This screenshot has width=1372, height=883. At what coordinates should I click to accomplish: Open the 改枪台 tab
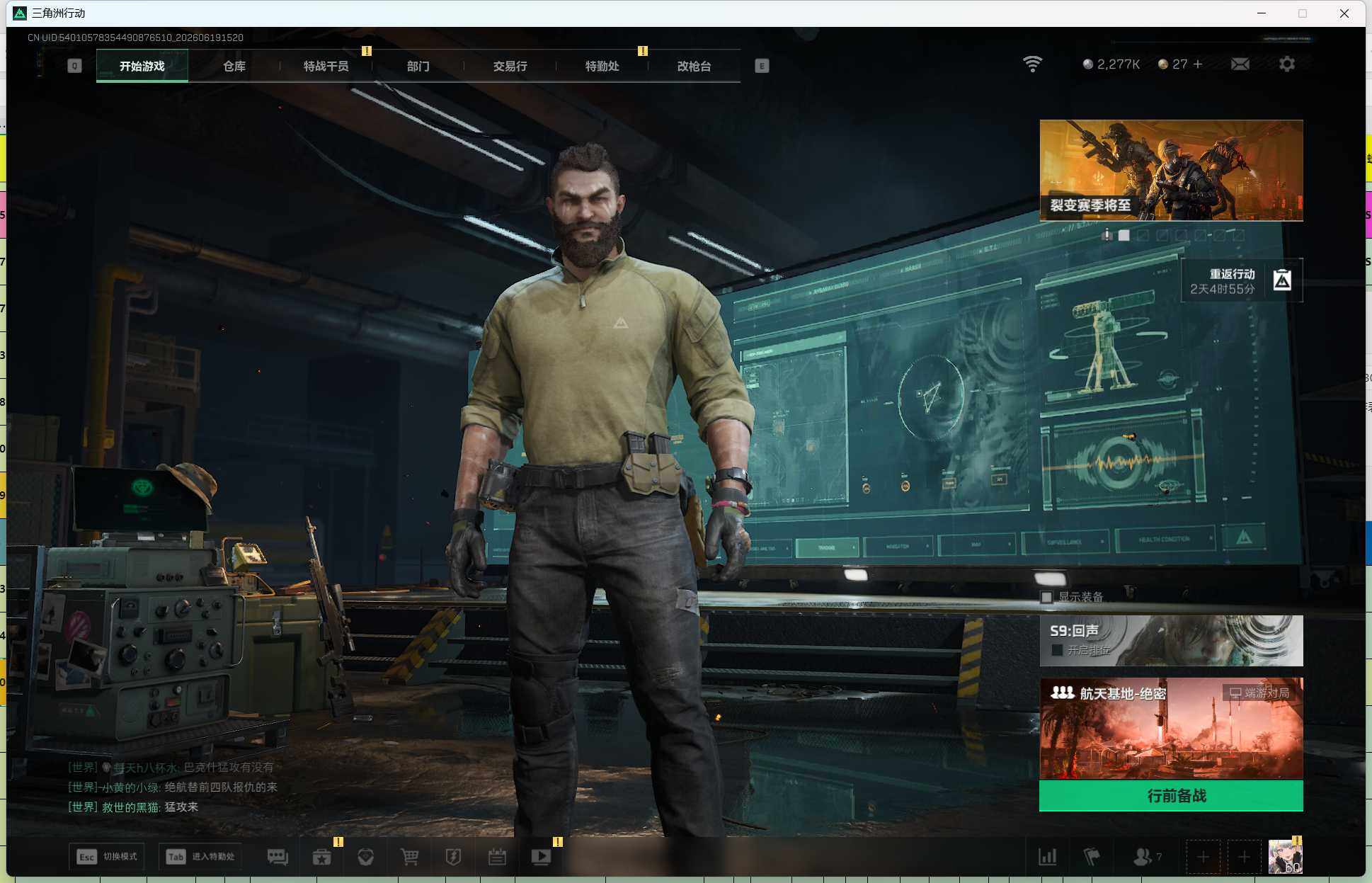(x=694, y=66)
